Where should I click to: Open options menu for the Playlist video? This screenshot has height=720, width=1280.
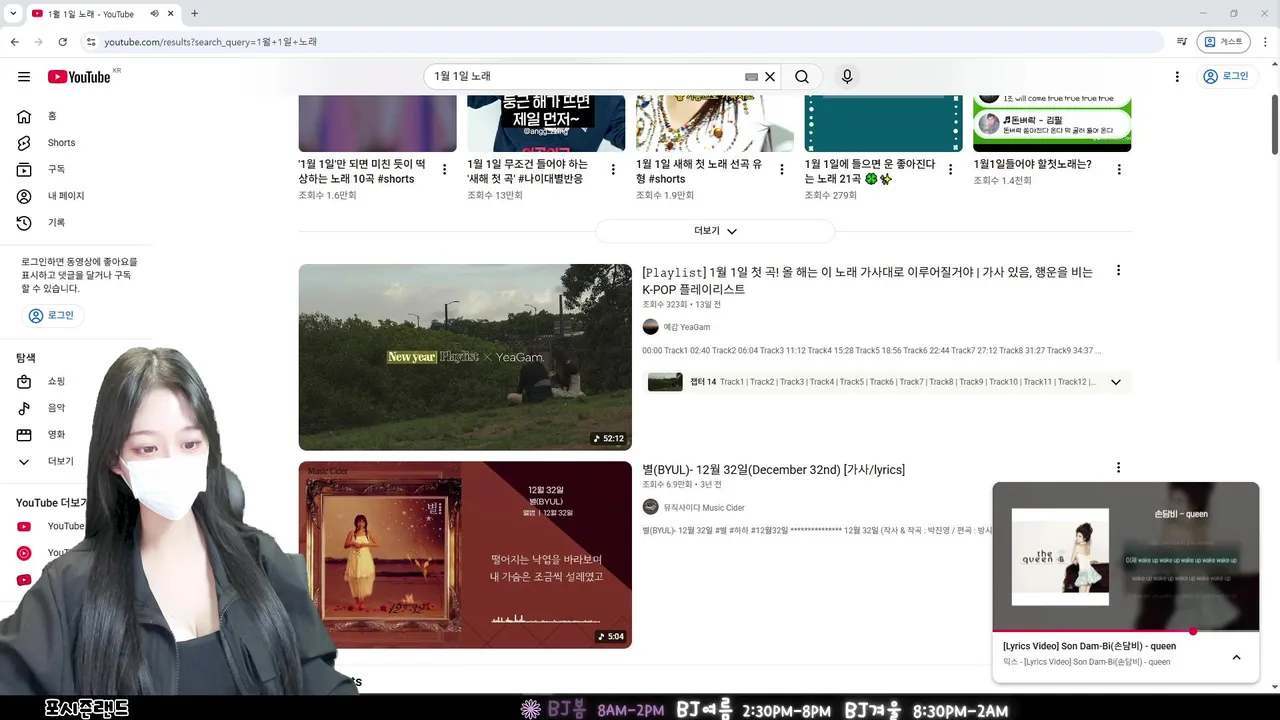(x=1118, y=270)
